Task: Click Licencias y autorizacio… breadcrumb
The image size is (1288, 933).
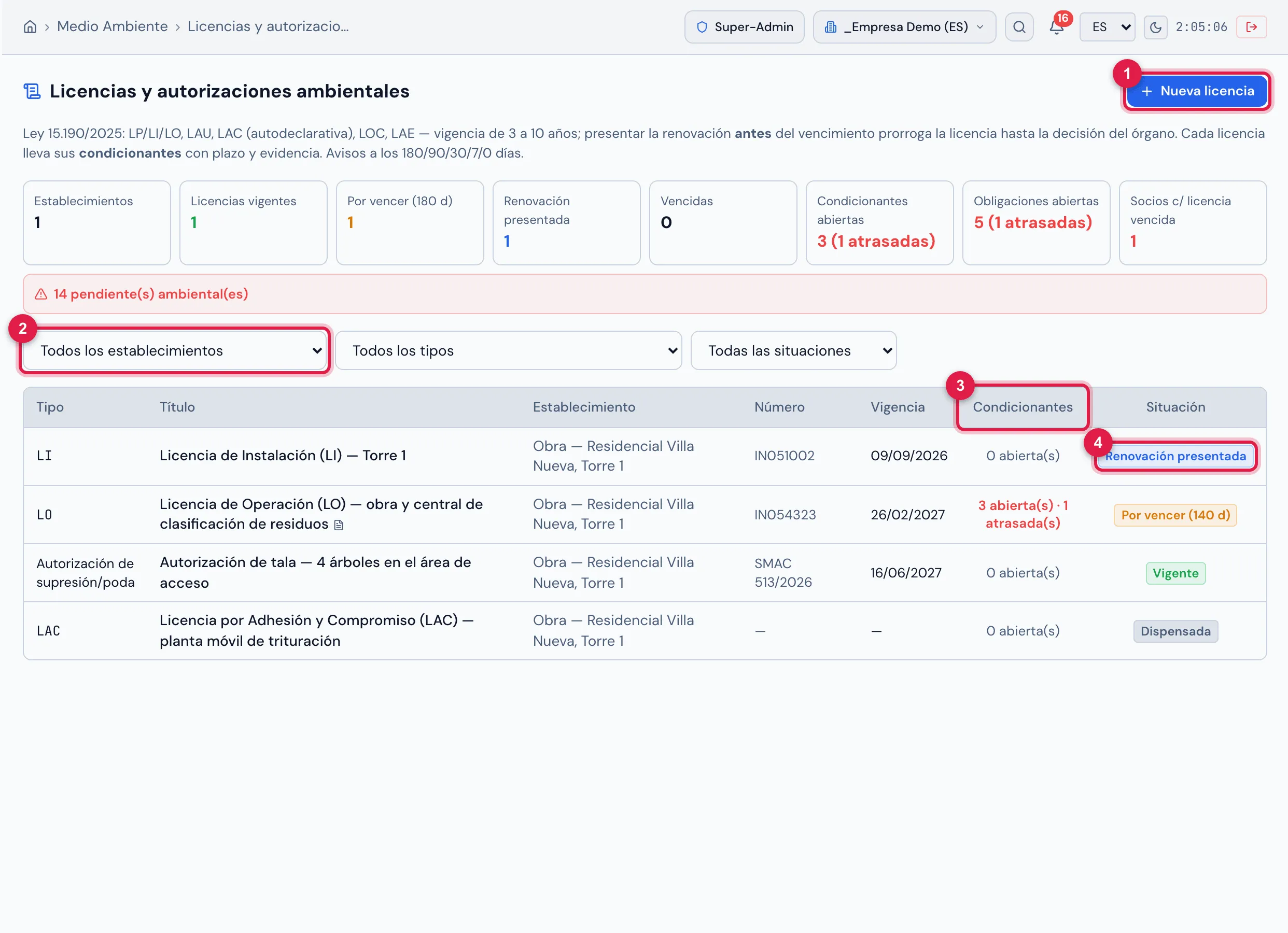Action: point(268,26)
